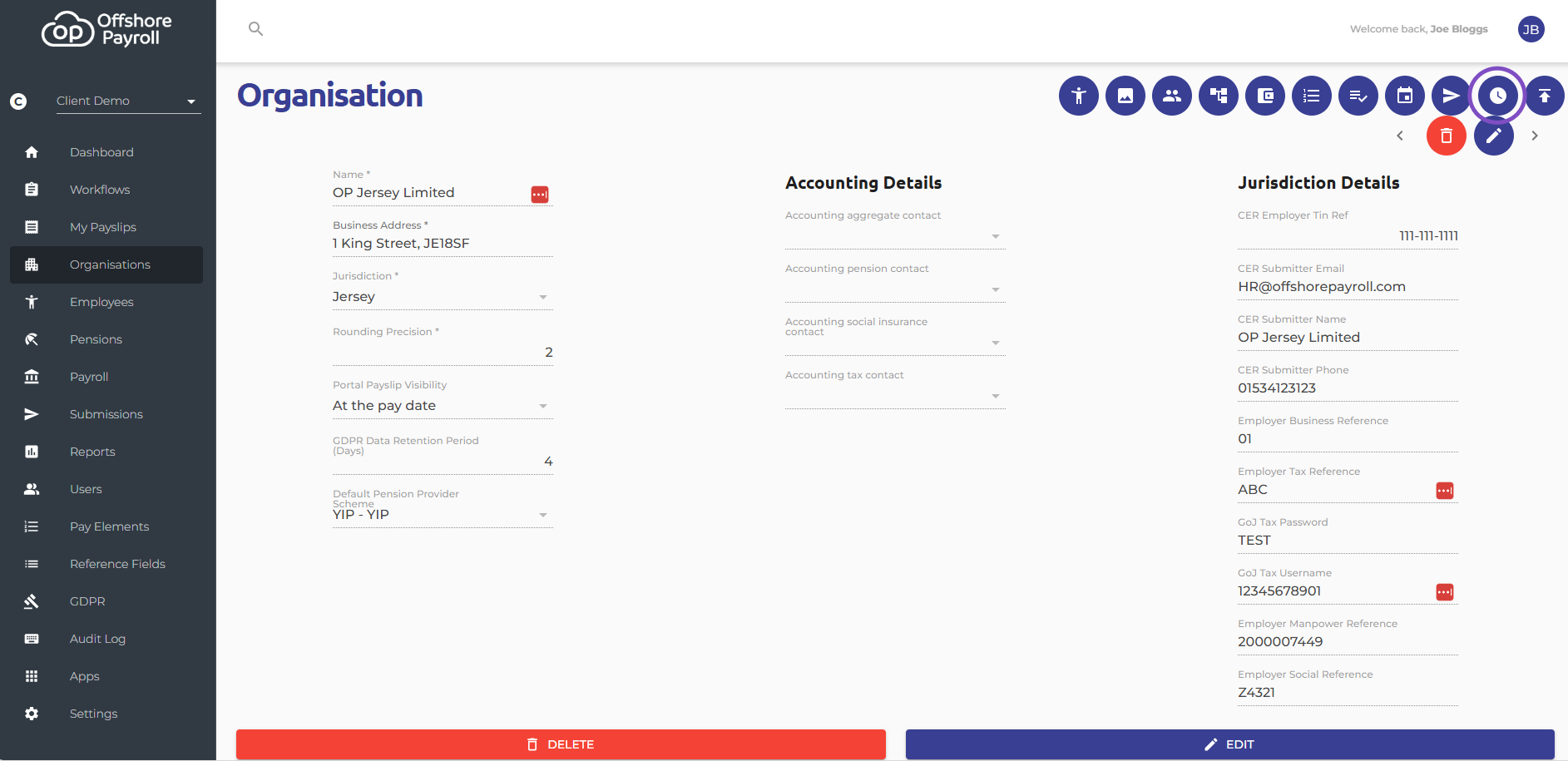
Task: Click the wide blue EDIT button
Action: click(x=1229, y=744)
